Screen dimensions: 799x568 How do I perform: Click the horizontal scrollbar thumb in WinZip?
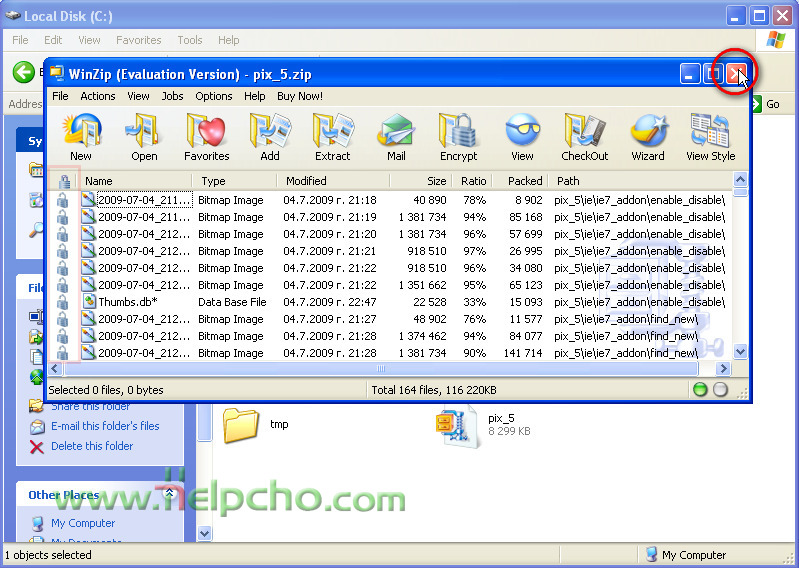(x=381, y=368)
